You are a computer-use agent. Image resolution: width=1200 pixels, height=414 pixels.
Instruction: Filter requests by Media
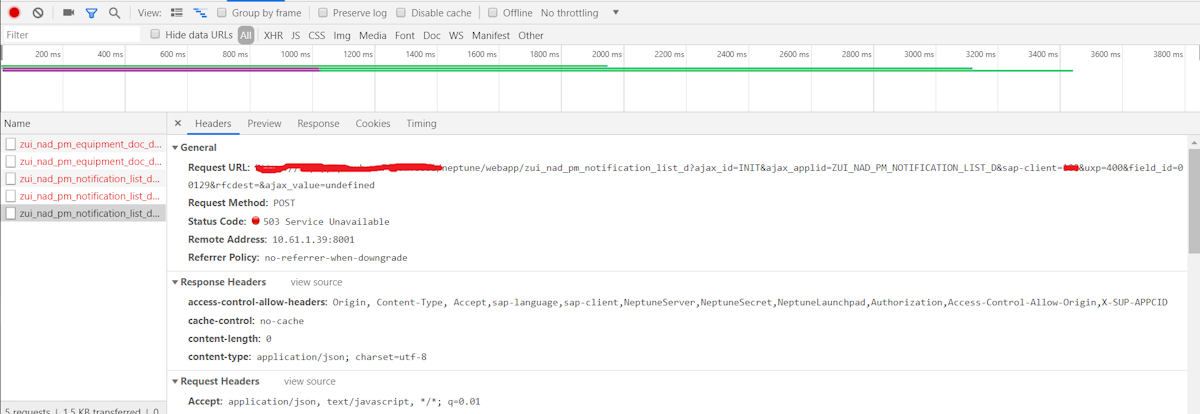coord(373,35)
